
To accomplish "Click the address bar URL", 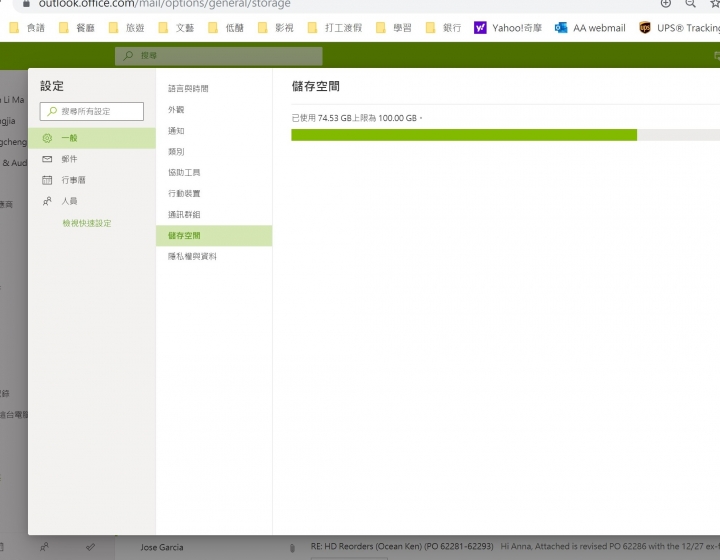I will pos(164,4).
